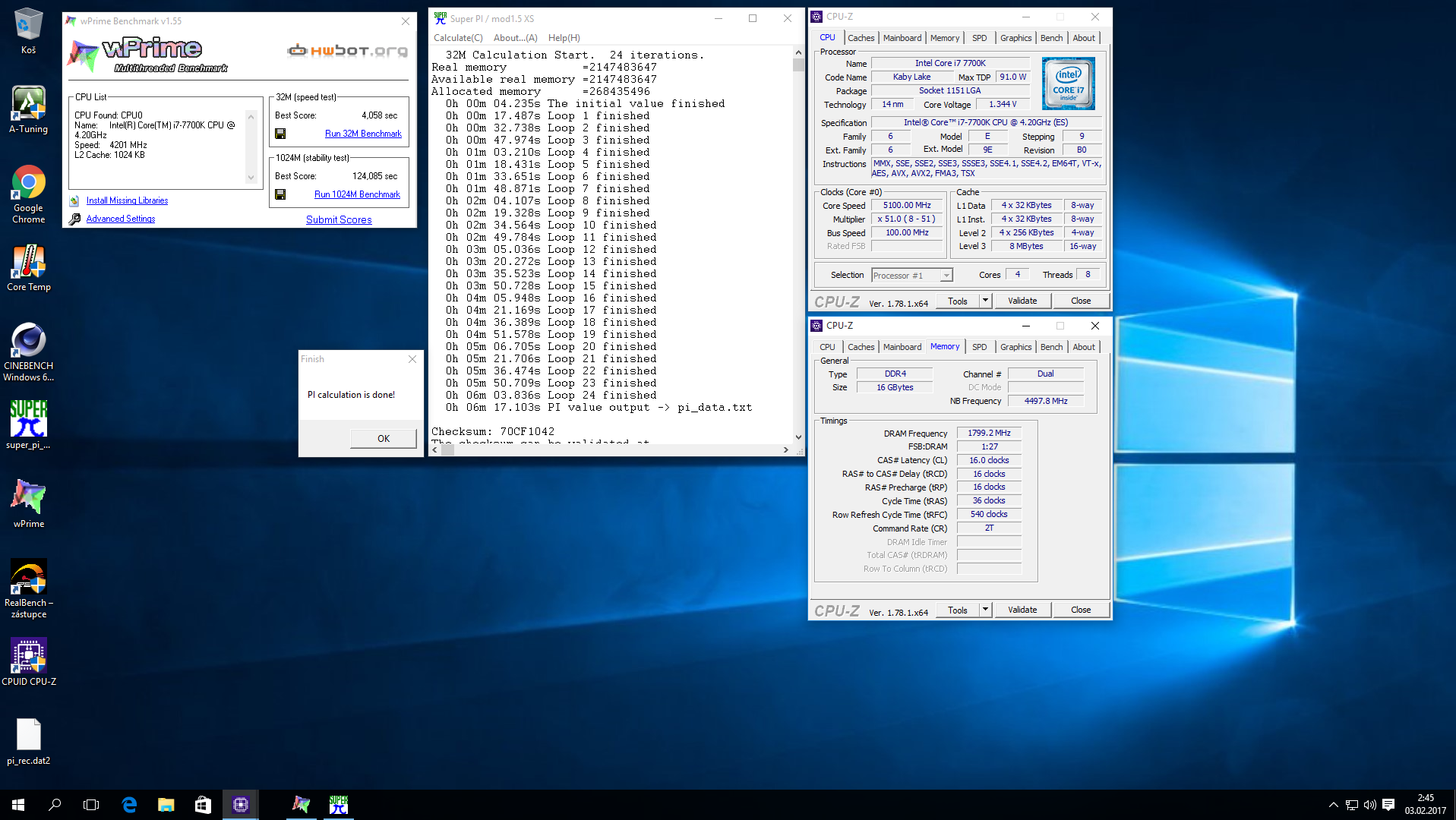Switch to wPrime taskbar button

(302, 805)
